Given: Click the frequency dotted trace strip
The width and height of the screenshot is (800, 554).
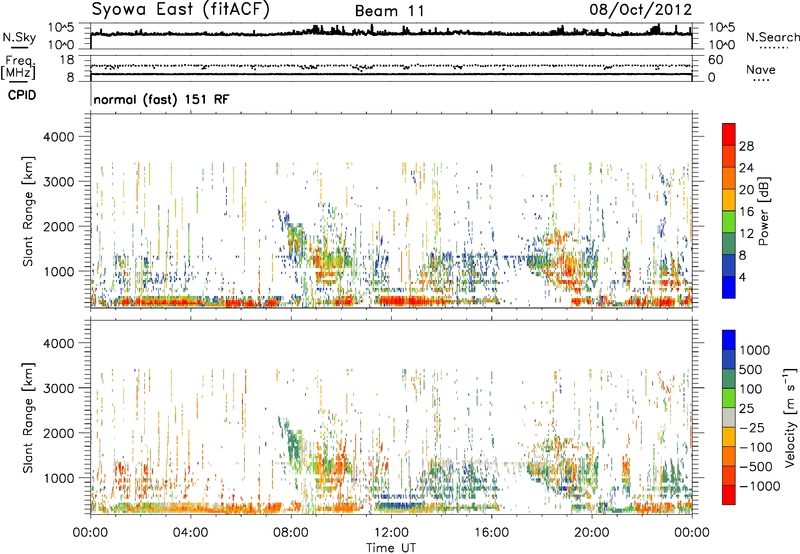Looking at the screenshot, I should [x=391, y=68].
